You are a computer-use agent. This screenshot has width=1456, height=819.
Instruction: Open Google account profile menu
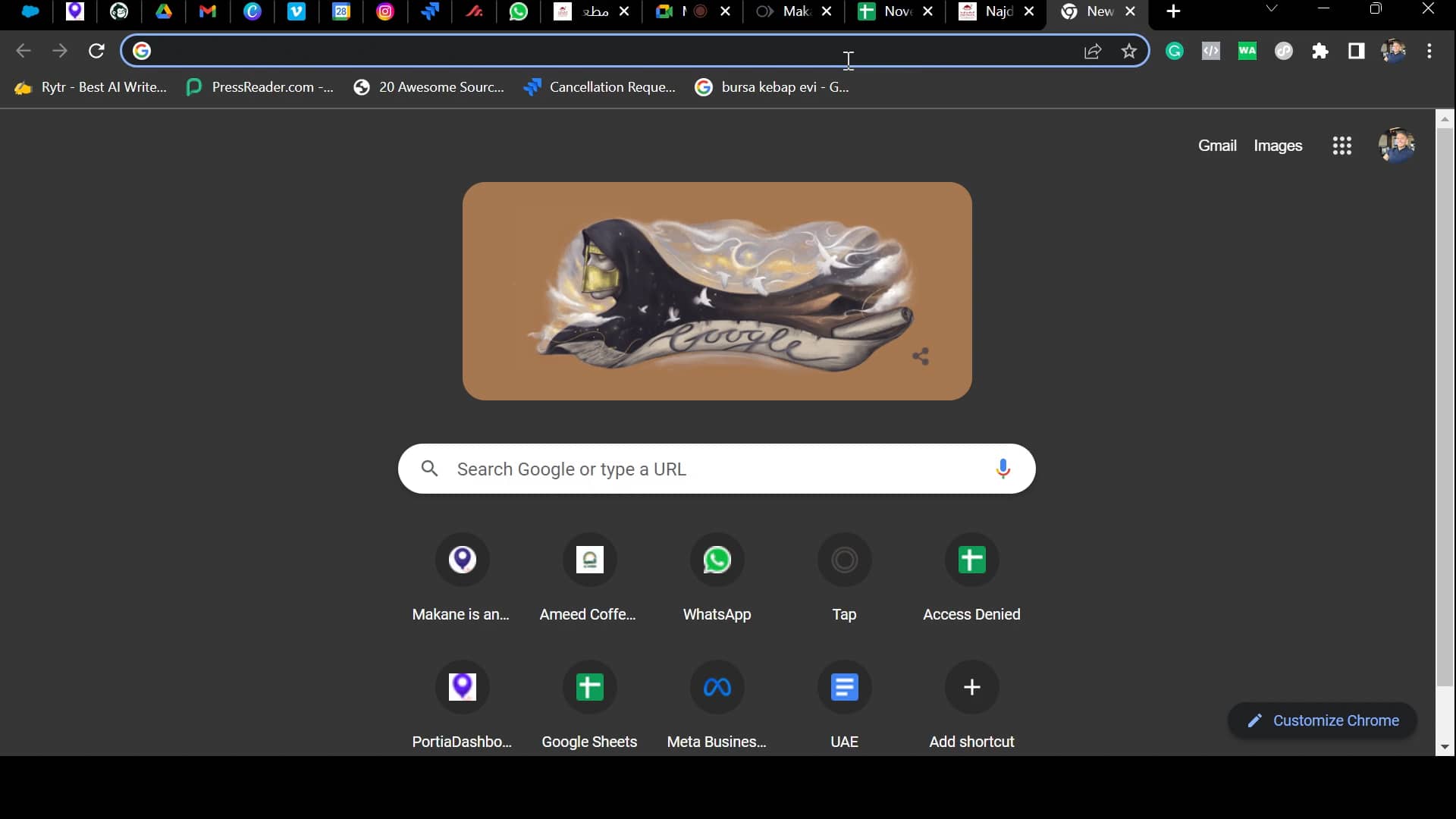click(1396, 146)
